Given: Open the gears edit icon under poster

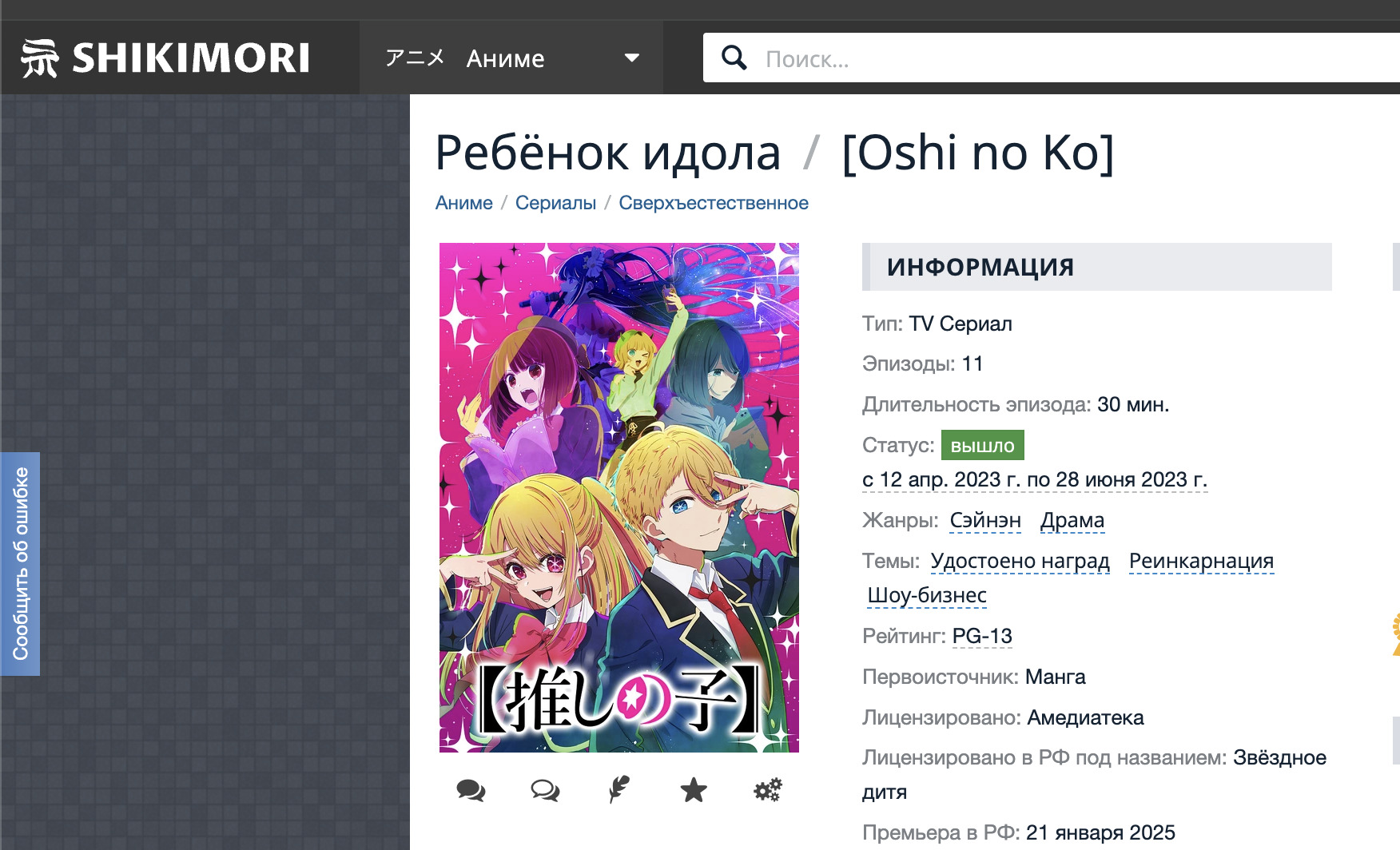Looking at the screenshot, I should click(768, 790).
